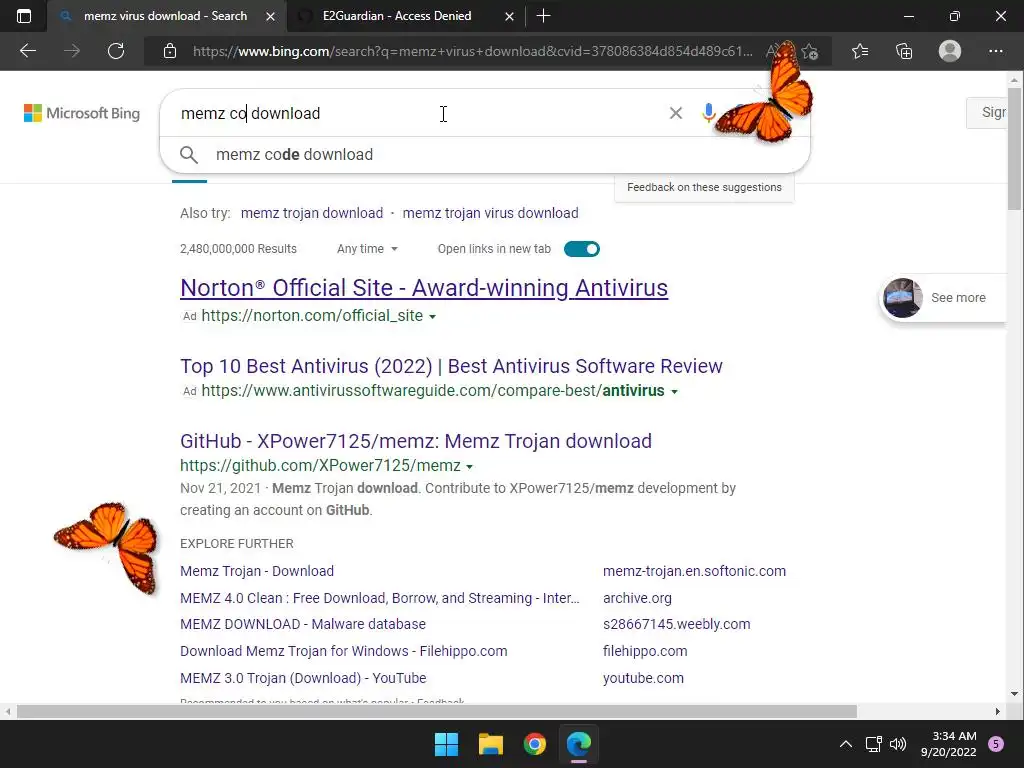The height and width of the screenshot is (768, 1024).
Task: Click the See more thumbnail card
Action: (x=943, y=298)
